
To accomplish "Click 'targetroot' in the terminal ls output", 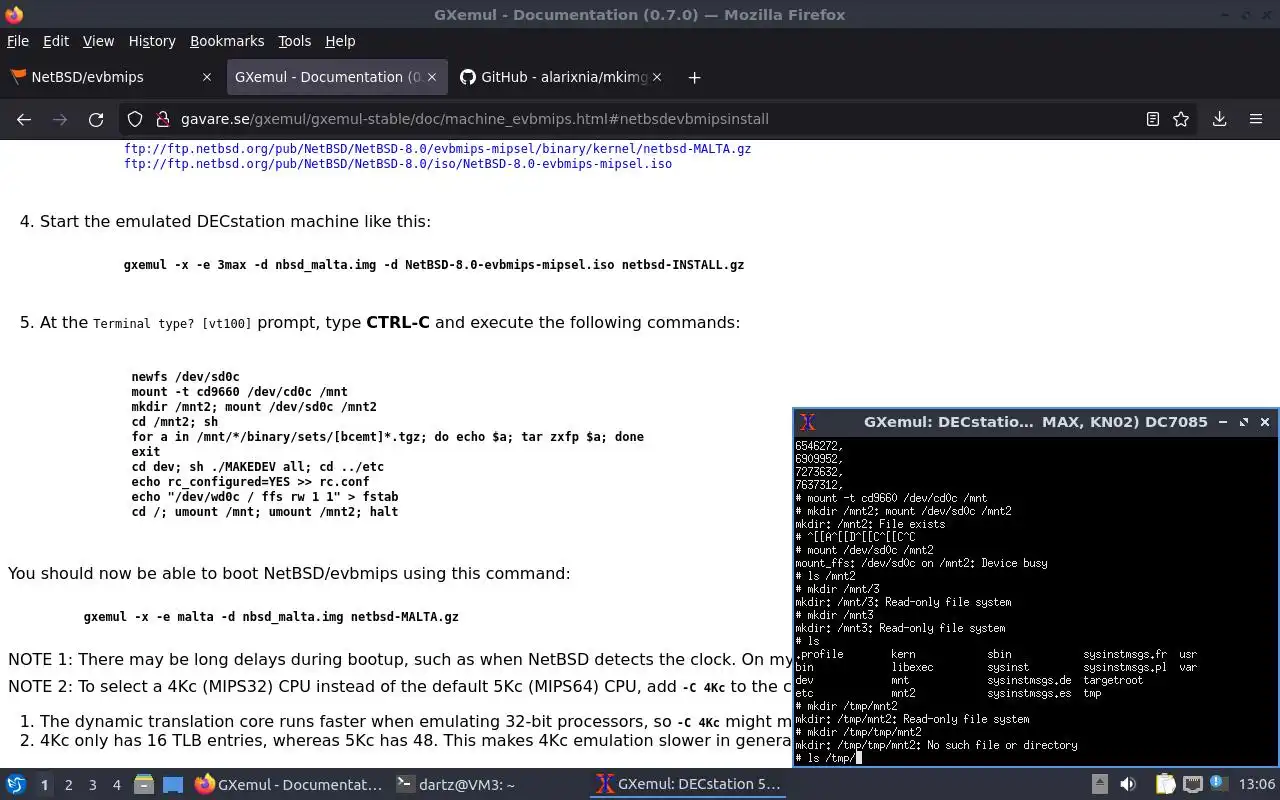I will [1113, 680].
